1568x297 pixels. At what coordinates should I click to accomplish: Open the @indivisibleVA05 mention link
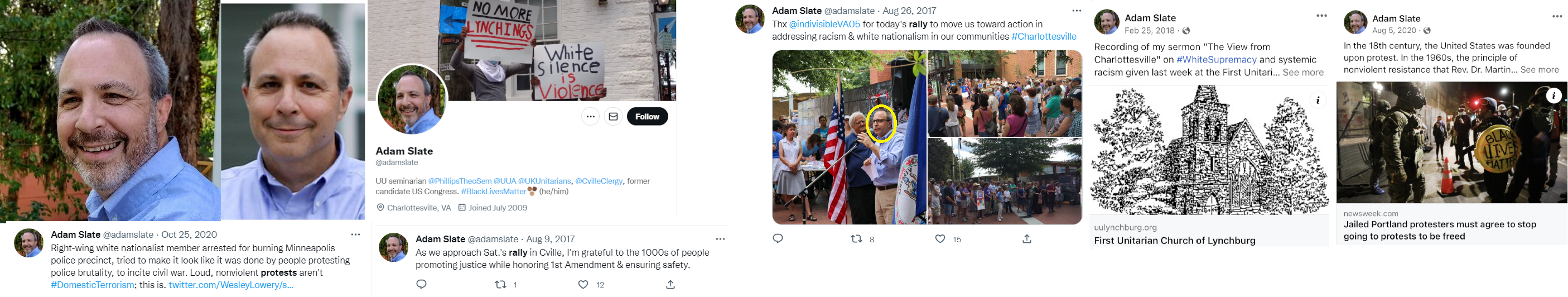pyautogui.click(x=824, y=25)
